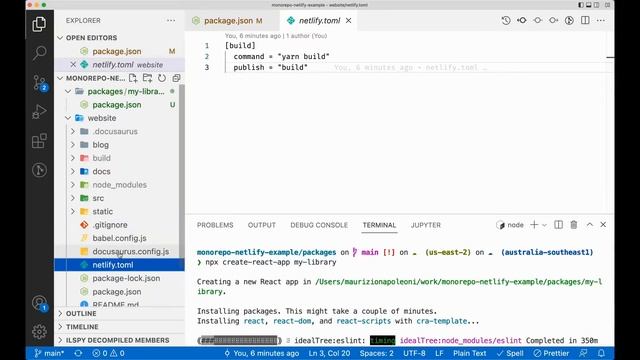Viewport: 640px width, 360px height.
Task: Open editor more actions ellipsis
Action: click(x=601, y=20)
